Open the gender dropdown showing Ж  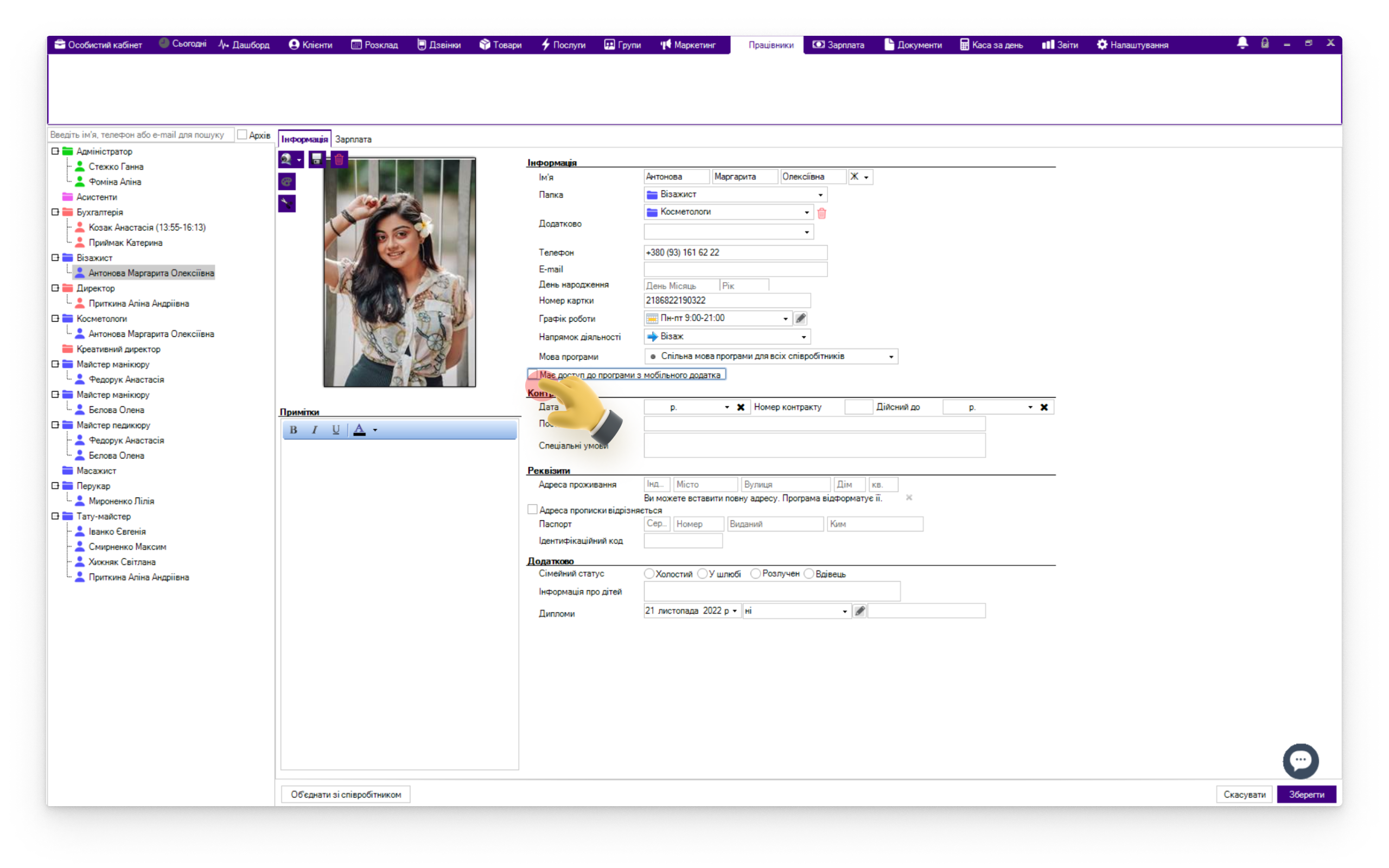(861, 177)
